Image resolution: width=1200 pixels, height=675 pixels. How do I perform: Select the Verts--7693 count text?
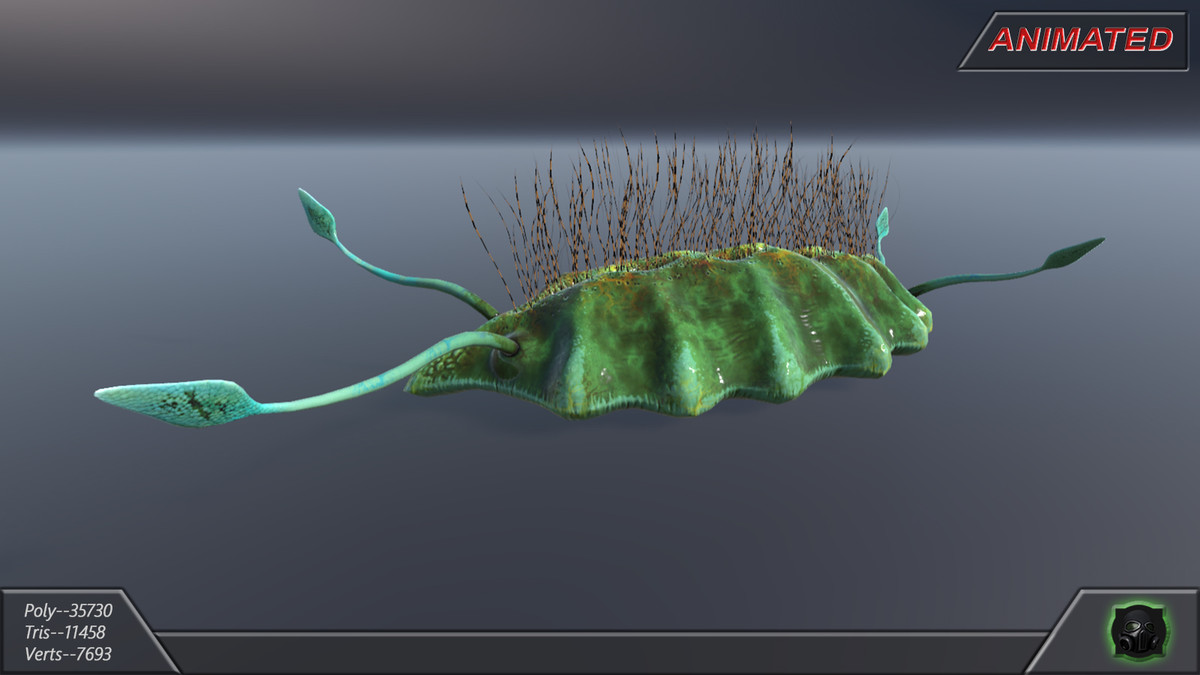pos(67,654)
